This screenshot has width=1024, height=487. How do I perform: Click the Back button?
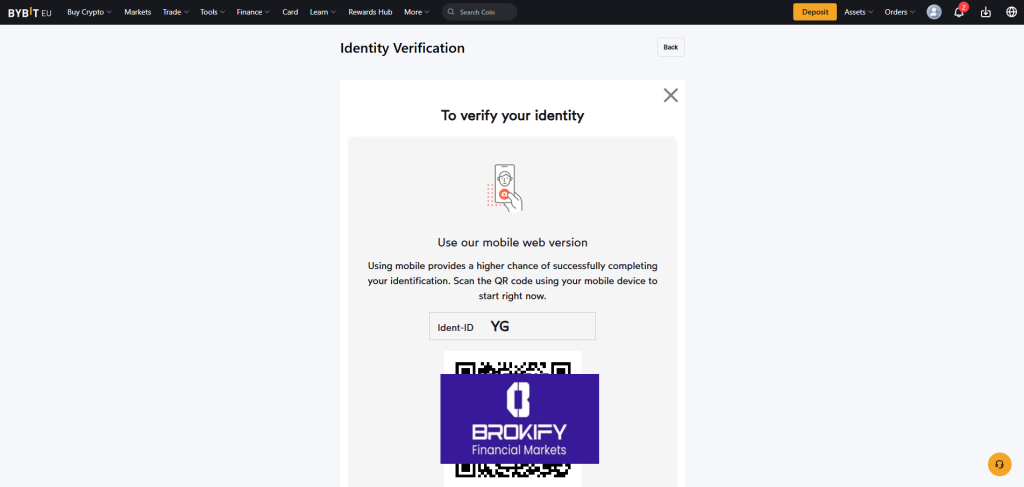pos(670,47)
